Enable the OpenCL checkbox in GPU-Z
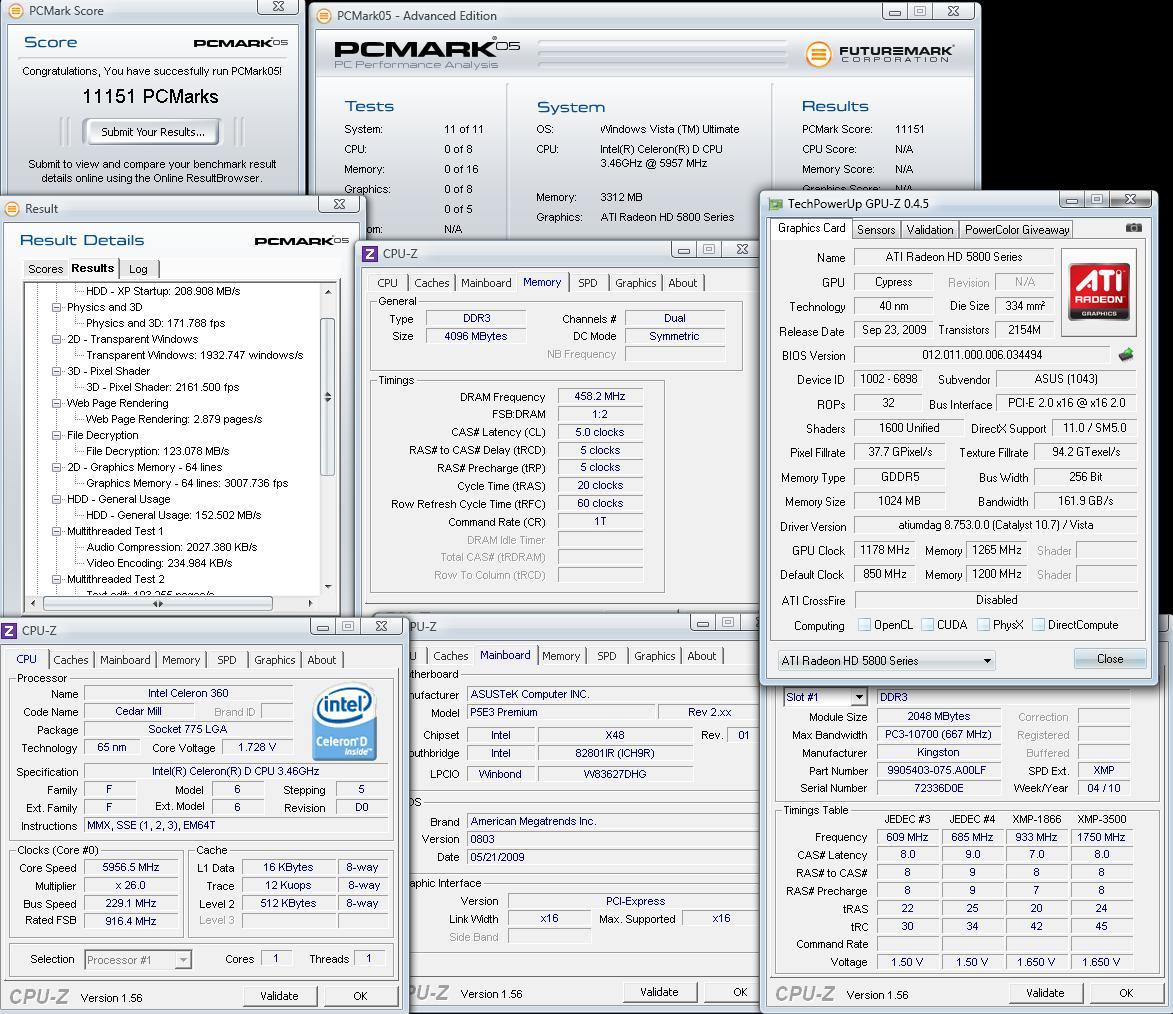 865,625
